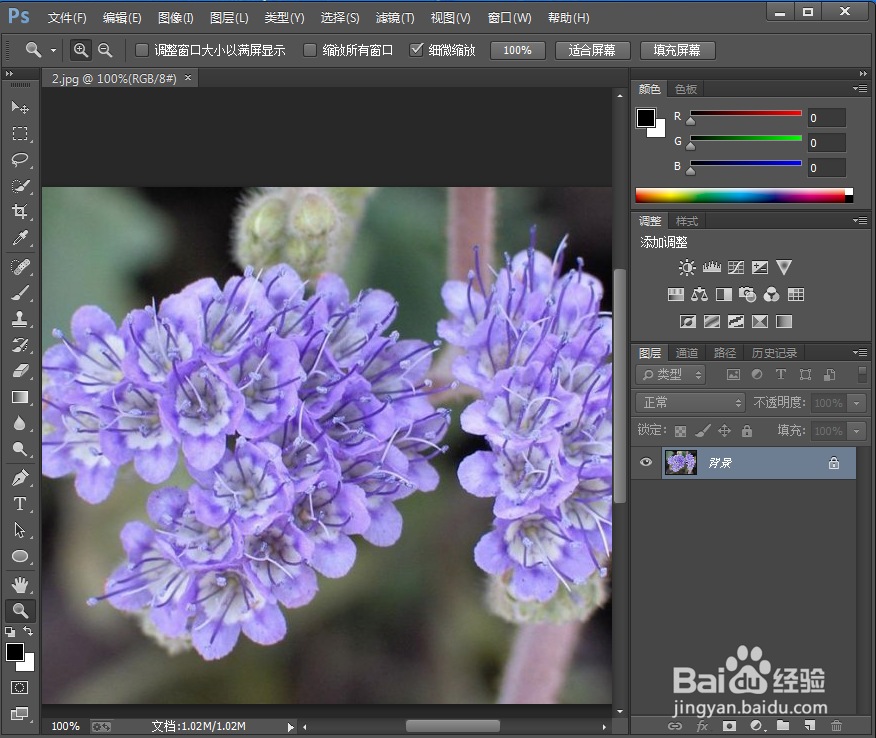Open the layer blend mode dropdown
The width and height of the screenshot is (876, 738).
pos(690,402)
